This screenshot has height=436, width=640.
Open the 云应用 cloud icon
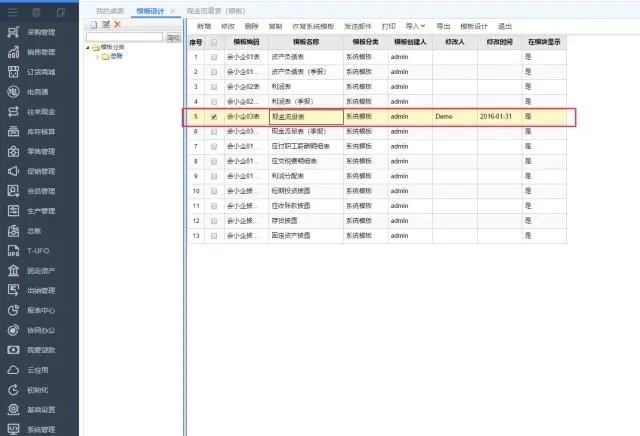[x=13, y=370]
